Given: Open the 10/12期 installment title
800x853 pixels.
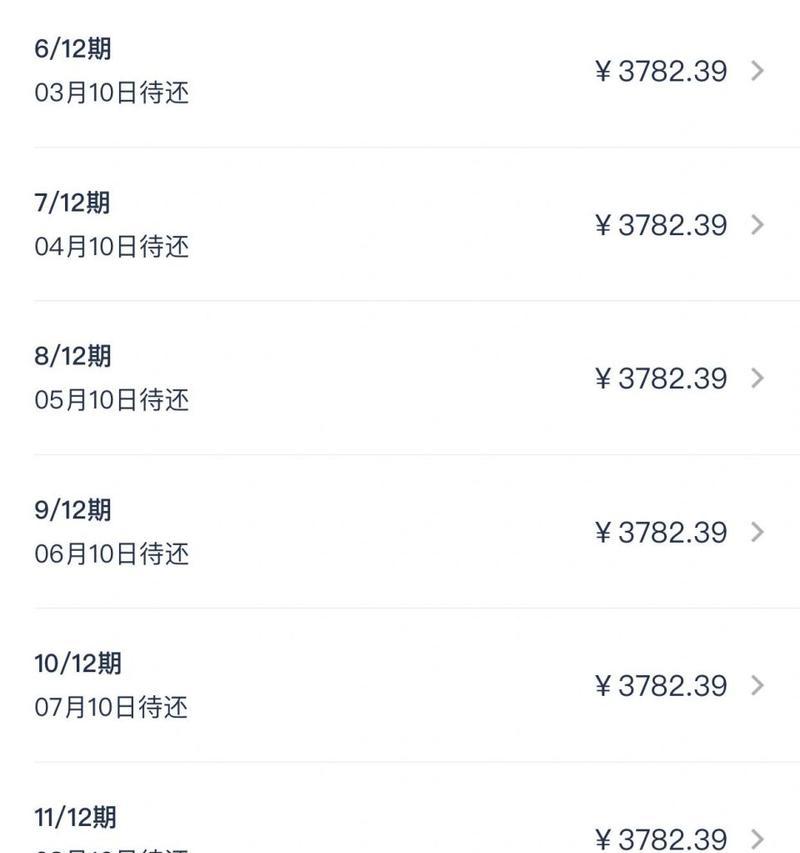Looking at the screenshot, I should coord(78,663).
